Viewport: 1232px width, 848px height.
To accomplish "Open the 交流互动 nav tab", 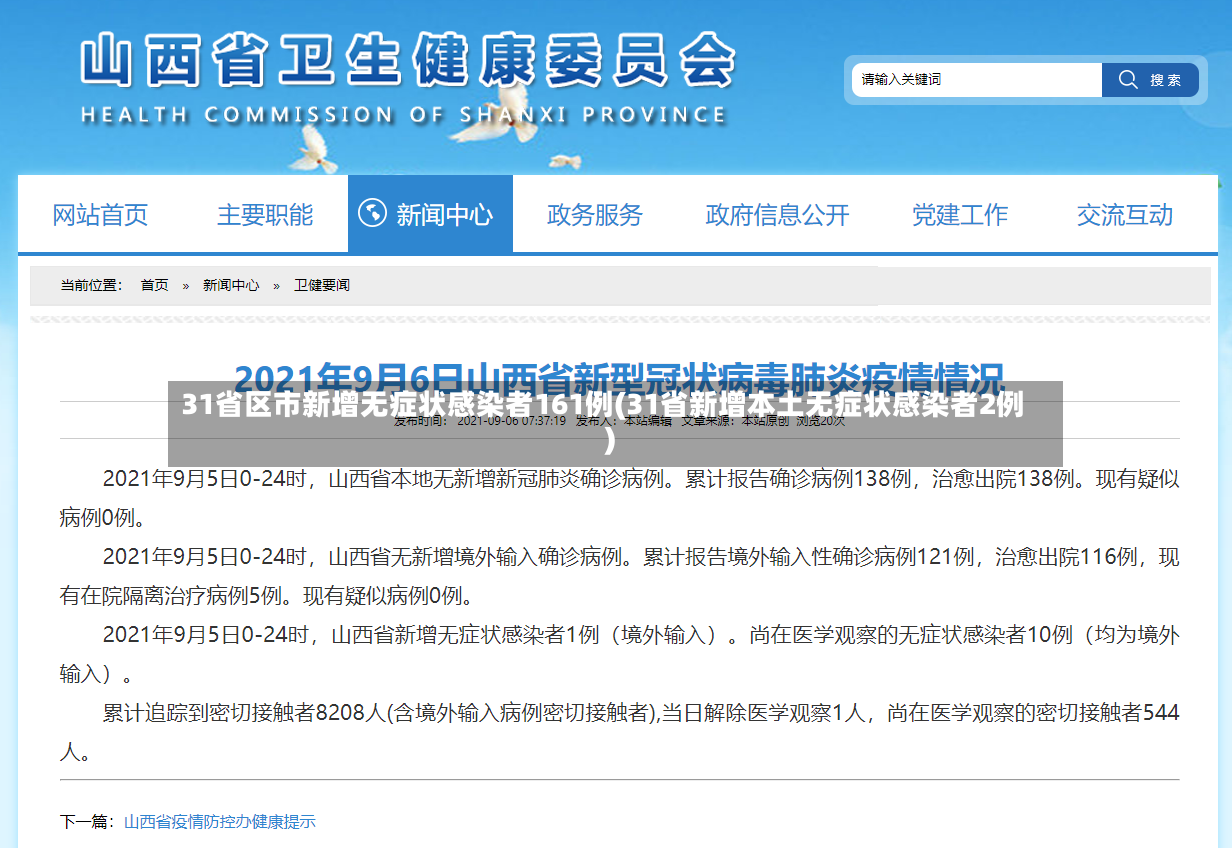I will 1125,214.
